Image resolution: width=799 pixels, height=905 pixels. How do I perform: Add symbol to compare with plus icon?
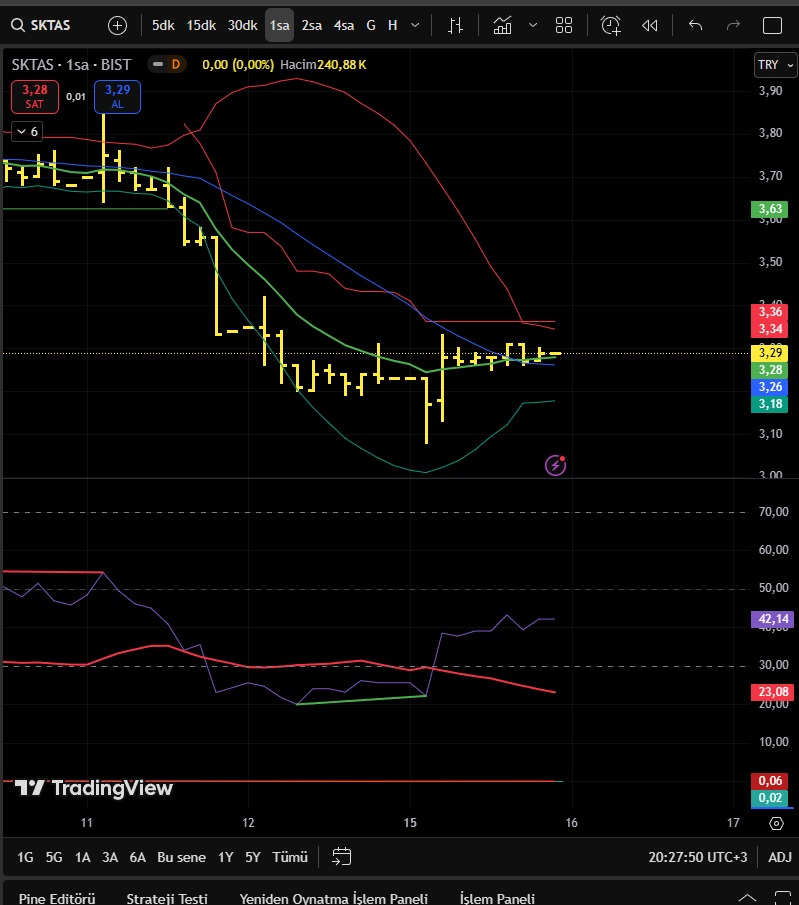(x=117, y=25)
